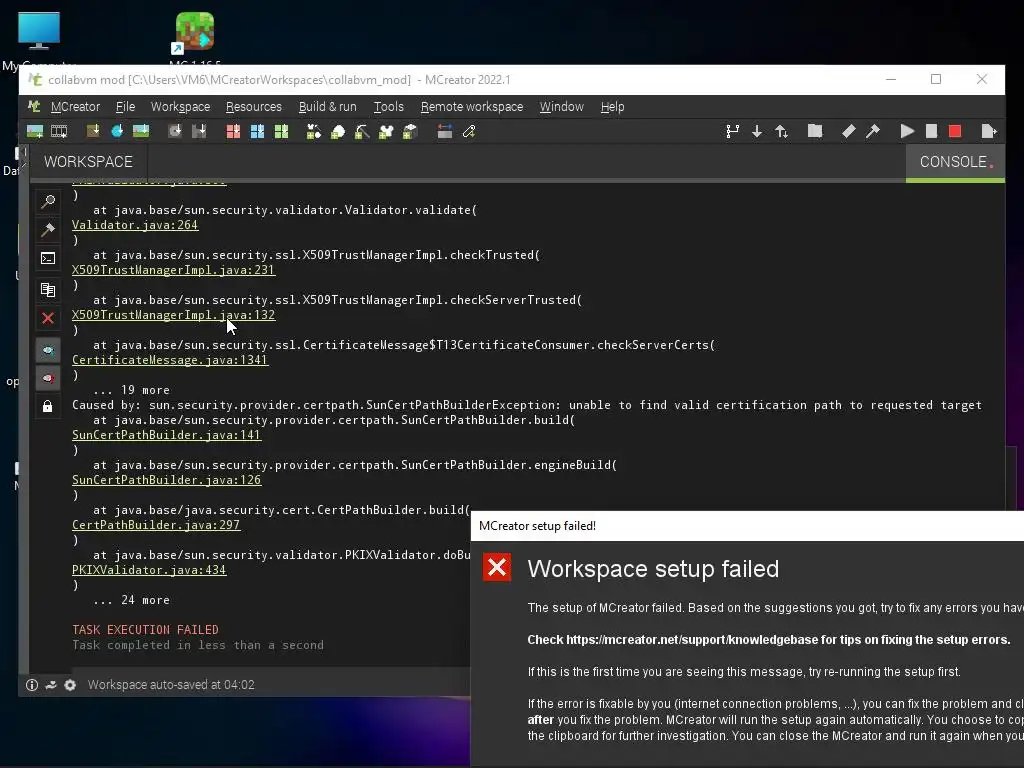This screenshot has height=768, width=1024.
Task: Open X509TrustManagerImpl.java:231 link
Action: click(174, 270)
